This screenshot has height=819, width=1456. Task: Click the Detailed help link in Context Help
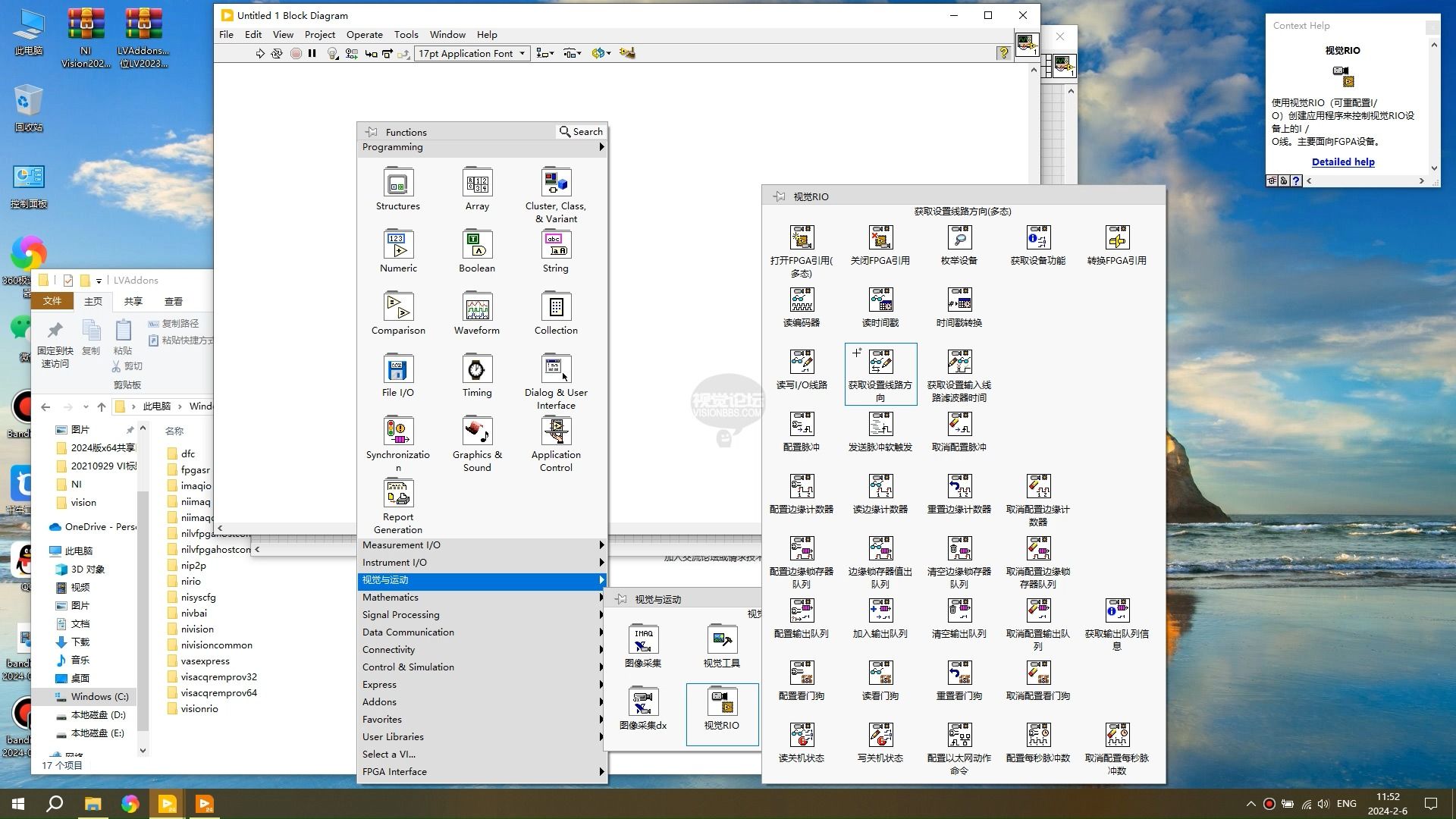click(x=1343, y=162)
